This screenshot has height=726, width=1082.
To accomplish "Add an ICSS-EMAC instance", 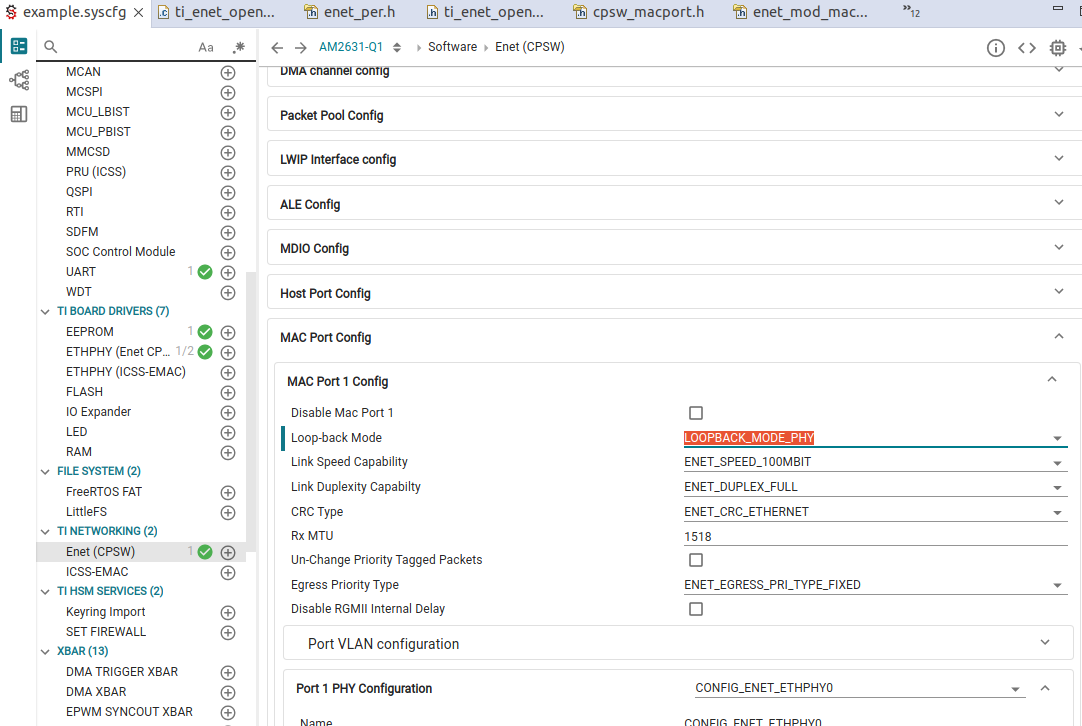I will pos(228,573).
